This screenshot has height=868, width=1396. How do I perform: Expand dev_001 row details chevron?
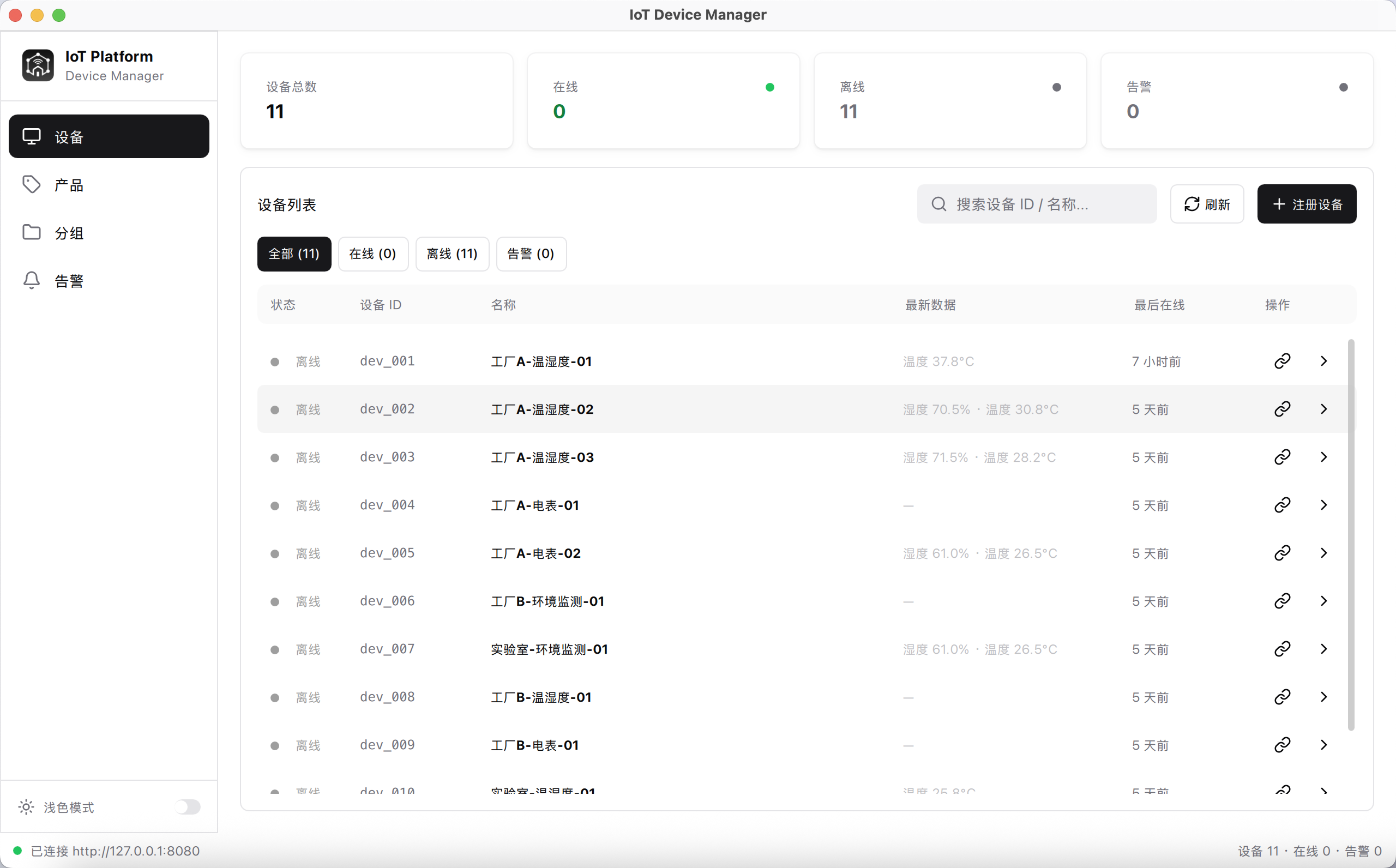click(x=1323, y=361)
